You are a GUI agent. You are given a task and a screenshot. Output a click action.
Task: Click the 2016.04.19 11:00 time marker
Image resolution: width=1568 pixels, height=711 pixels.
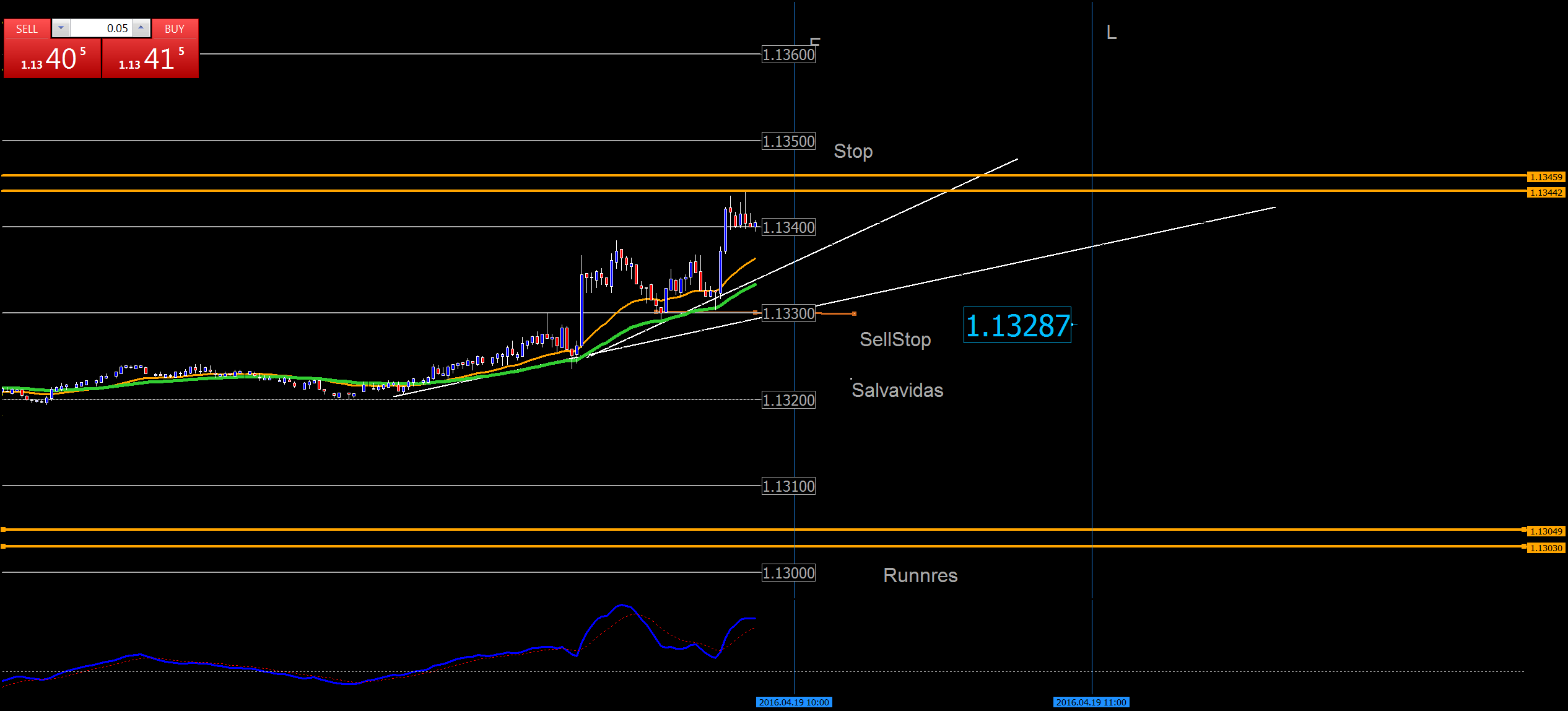click(x=1091, y=702)
